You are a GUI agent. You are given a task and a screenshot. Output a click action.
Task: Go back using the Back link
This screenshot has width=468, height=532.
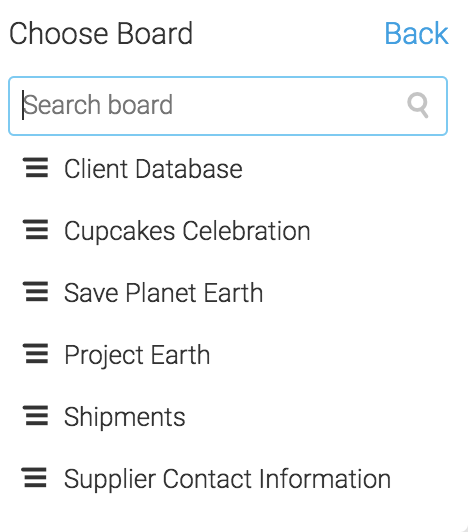(416, 33)
